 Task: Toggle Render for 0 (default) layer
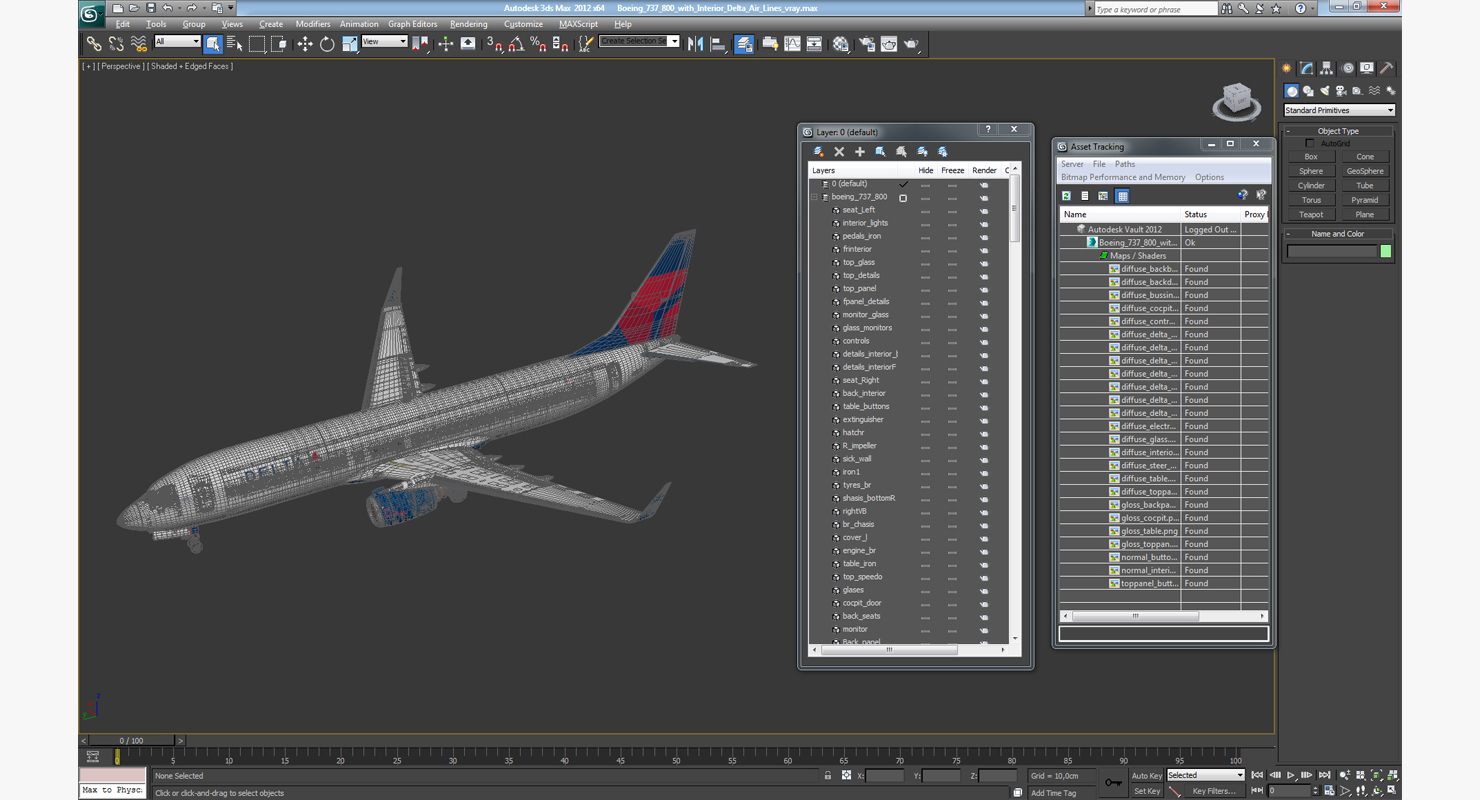[x=984, y=184]
